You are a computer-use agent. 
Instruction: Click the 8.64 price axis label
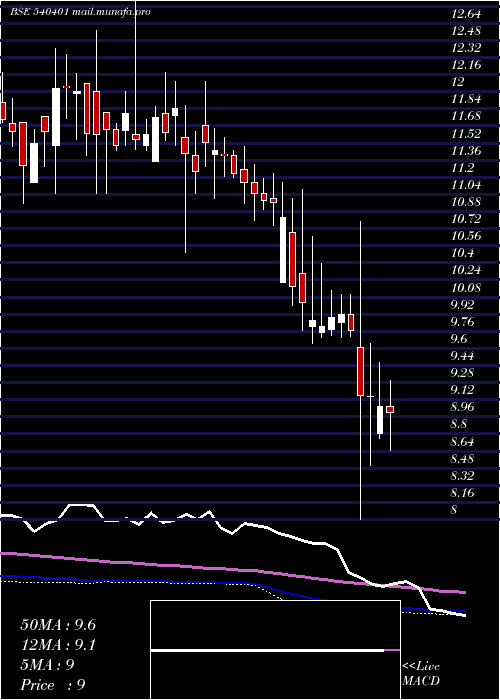[463, 442]
